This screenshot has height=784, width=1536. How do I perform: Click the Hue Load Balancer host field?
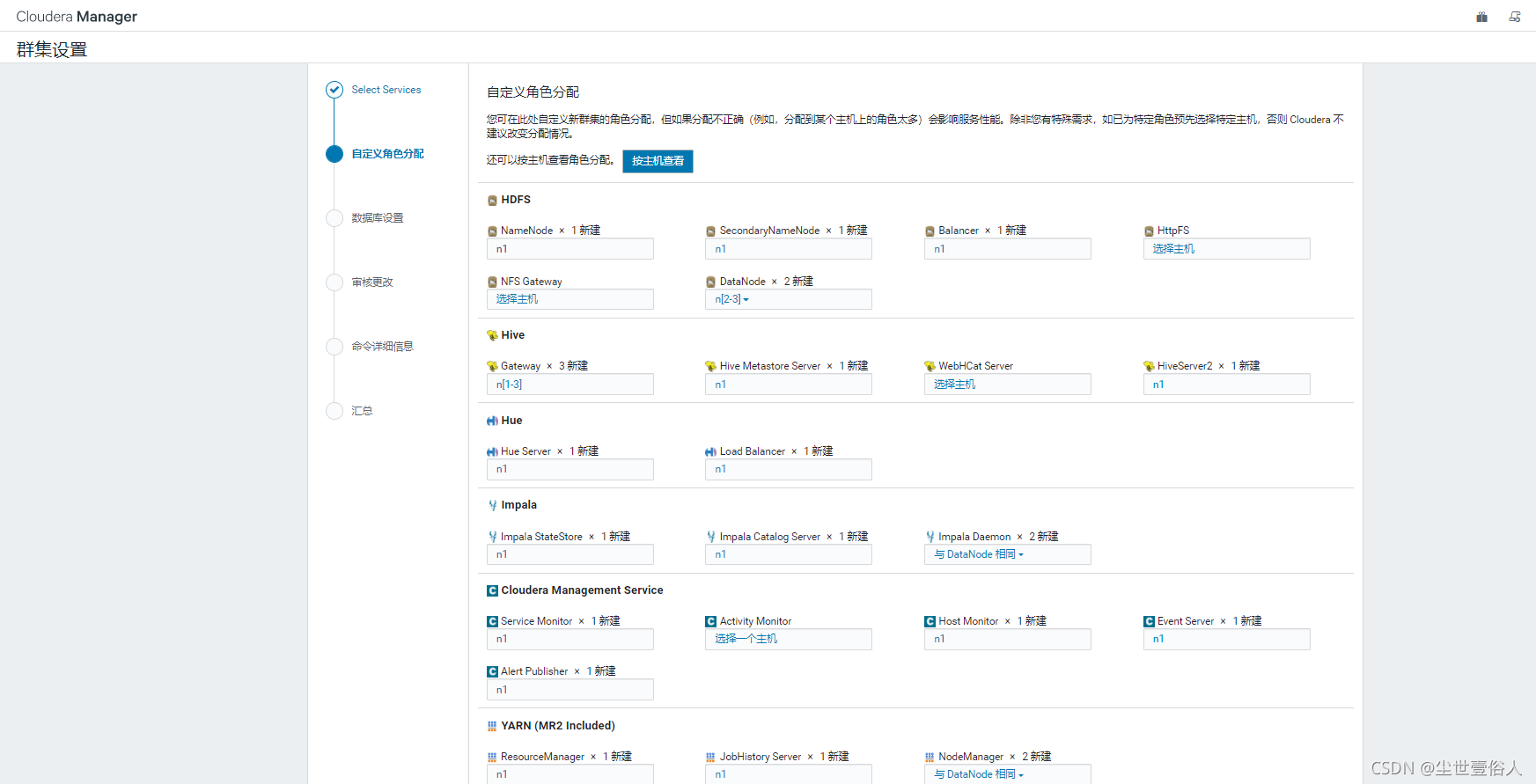coord(789,469)
